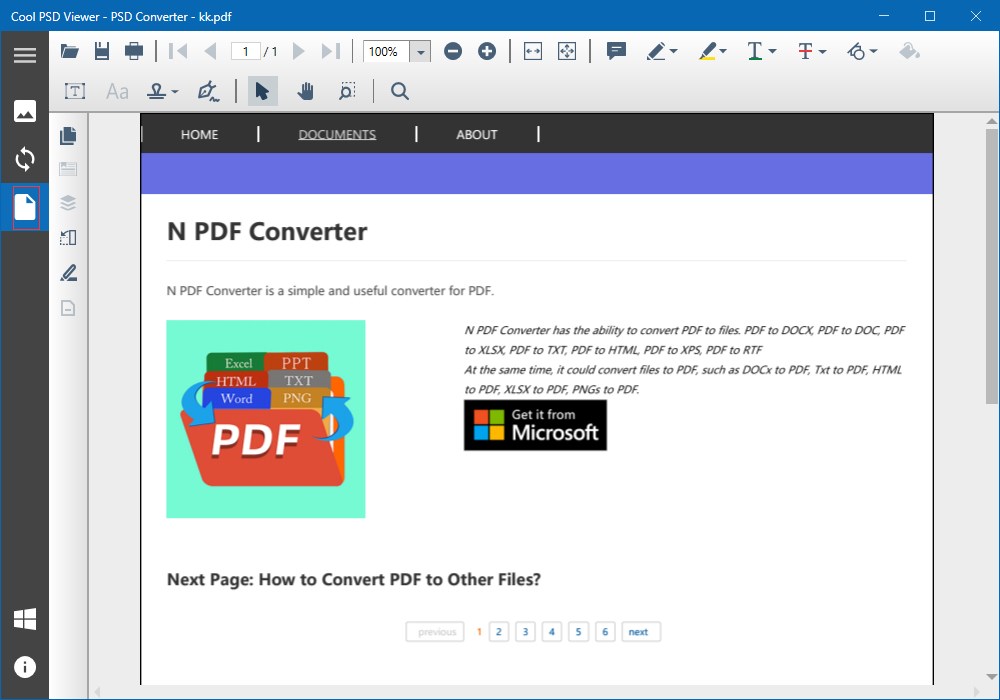Add a sticky note comment
1000x700 pixels.
coord(616,51)
